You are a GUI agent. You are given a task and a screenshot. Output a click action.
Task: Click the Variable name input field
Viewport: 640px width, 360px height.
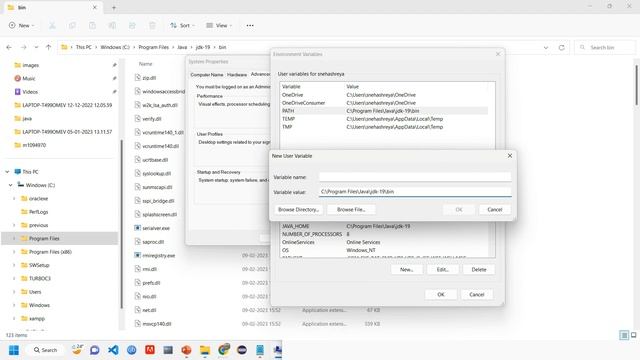415,177
